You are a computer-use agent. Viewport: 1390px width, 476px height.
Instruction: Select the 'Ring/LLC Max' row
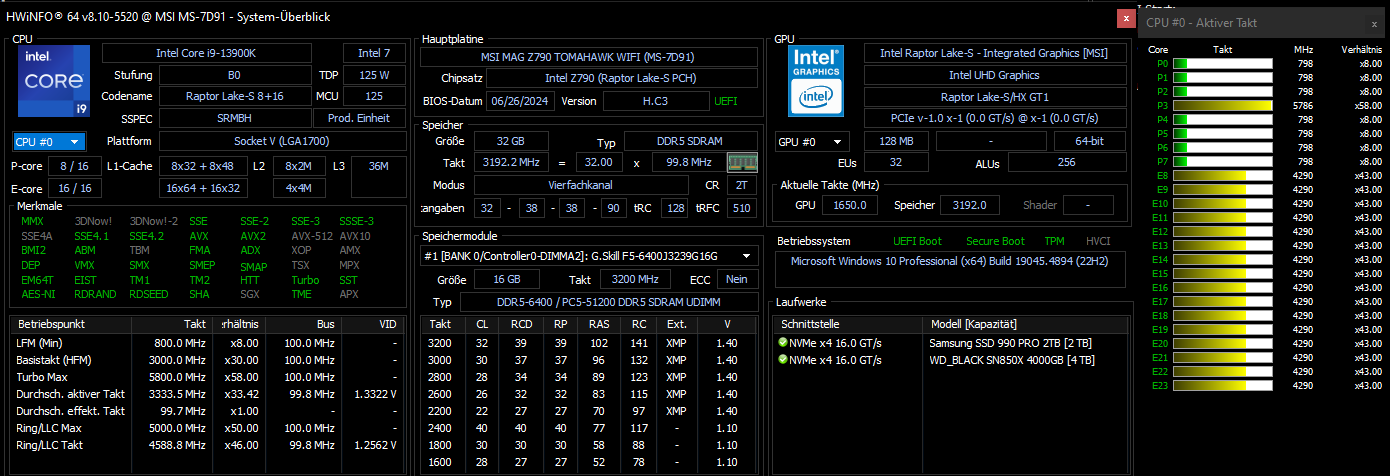[x=209, y=427]
